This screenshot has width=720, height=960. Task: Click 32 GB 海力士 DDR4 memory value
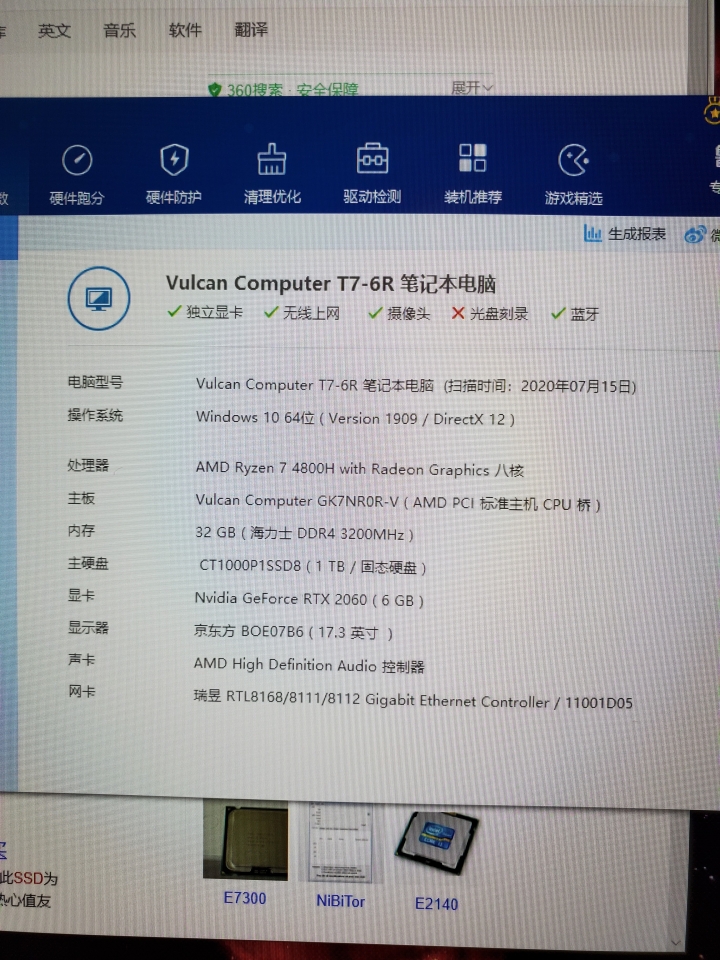(x=304, y=533)
